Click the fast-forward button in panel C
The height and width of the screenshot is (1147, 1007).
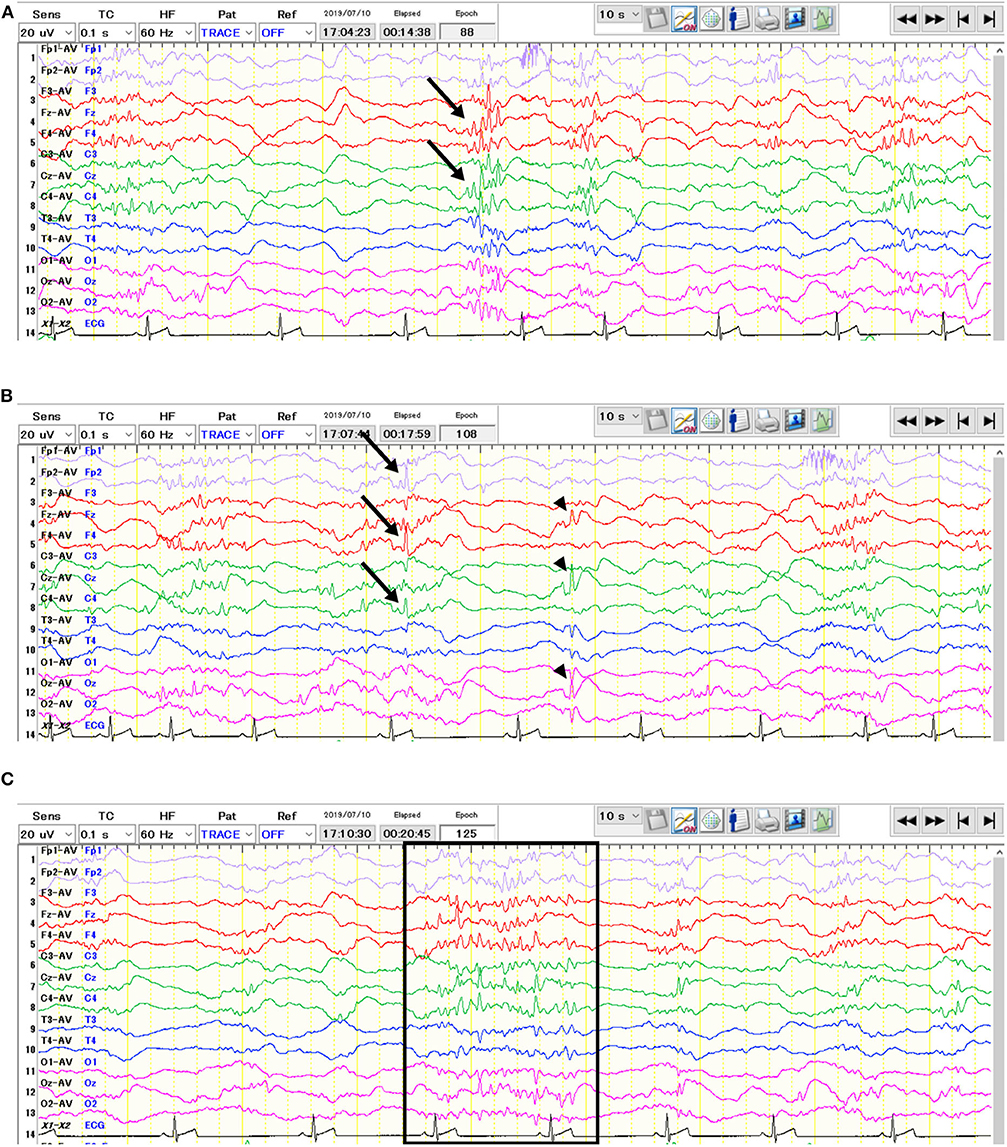pyautogui.click(x=935, y=820)
